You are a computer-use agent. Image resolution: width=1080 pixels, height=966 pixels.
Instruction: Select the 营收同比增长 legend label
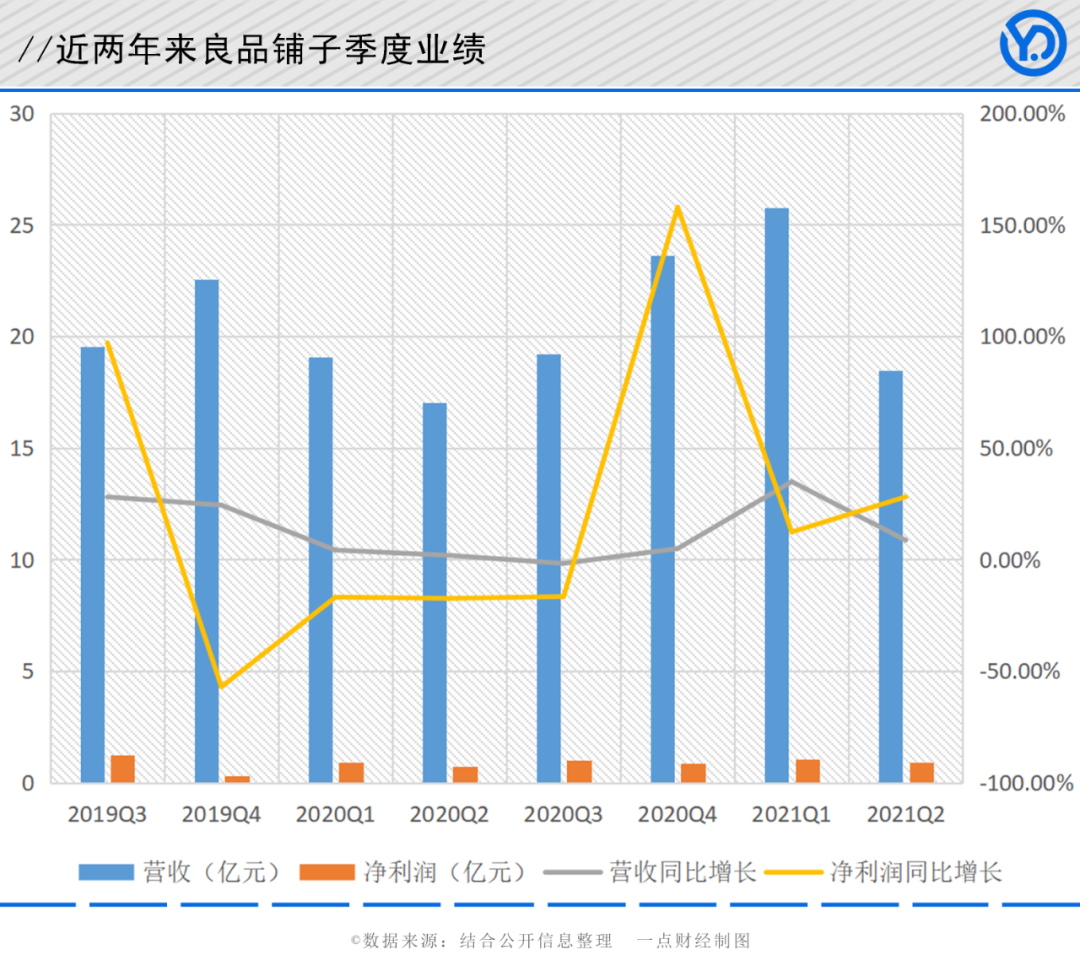point(683,872)
